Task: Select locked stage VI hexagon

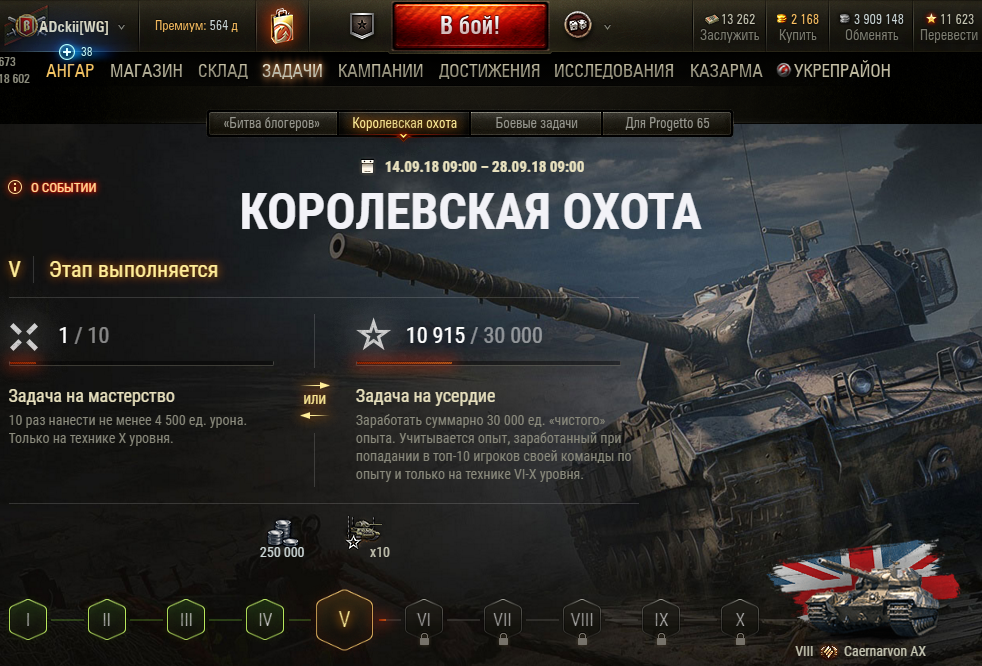Action: (x=424, y=620)
